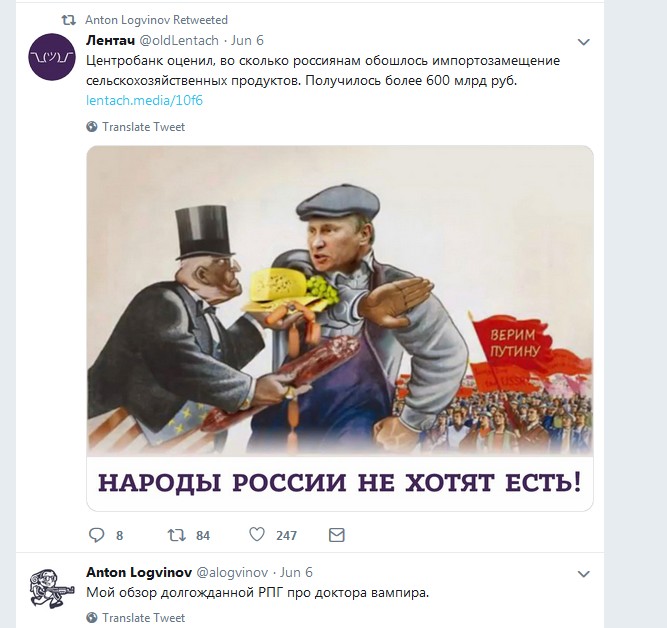Open the Лентач purple profile avatar
This screenshot has width=667, height=628.
[51, 57]
